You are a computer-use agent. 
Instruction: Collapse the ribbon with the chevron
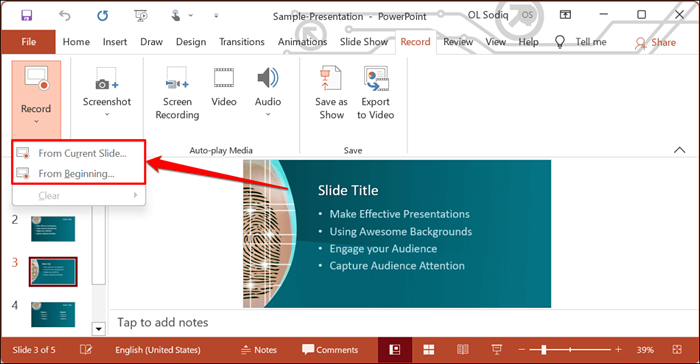(x=679, y=150)
